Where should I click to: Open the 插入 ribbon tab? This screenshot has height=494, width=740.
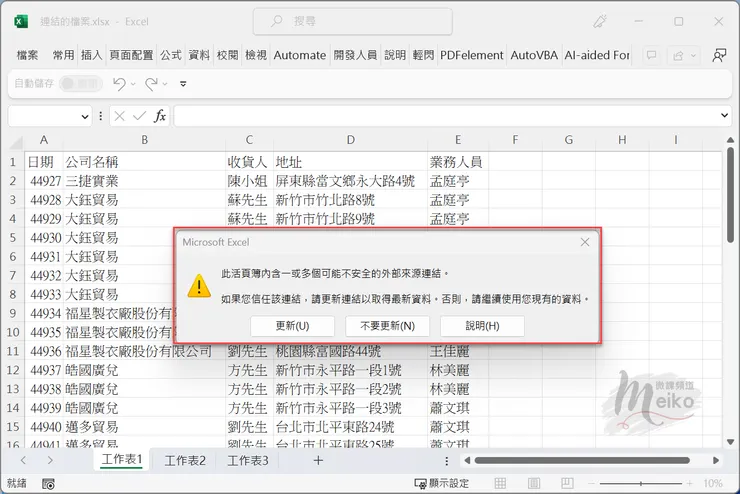coord(92,55)
